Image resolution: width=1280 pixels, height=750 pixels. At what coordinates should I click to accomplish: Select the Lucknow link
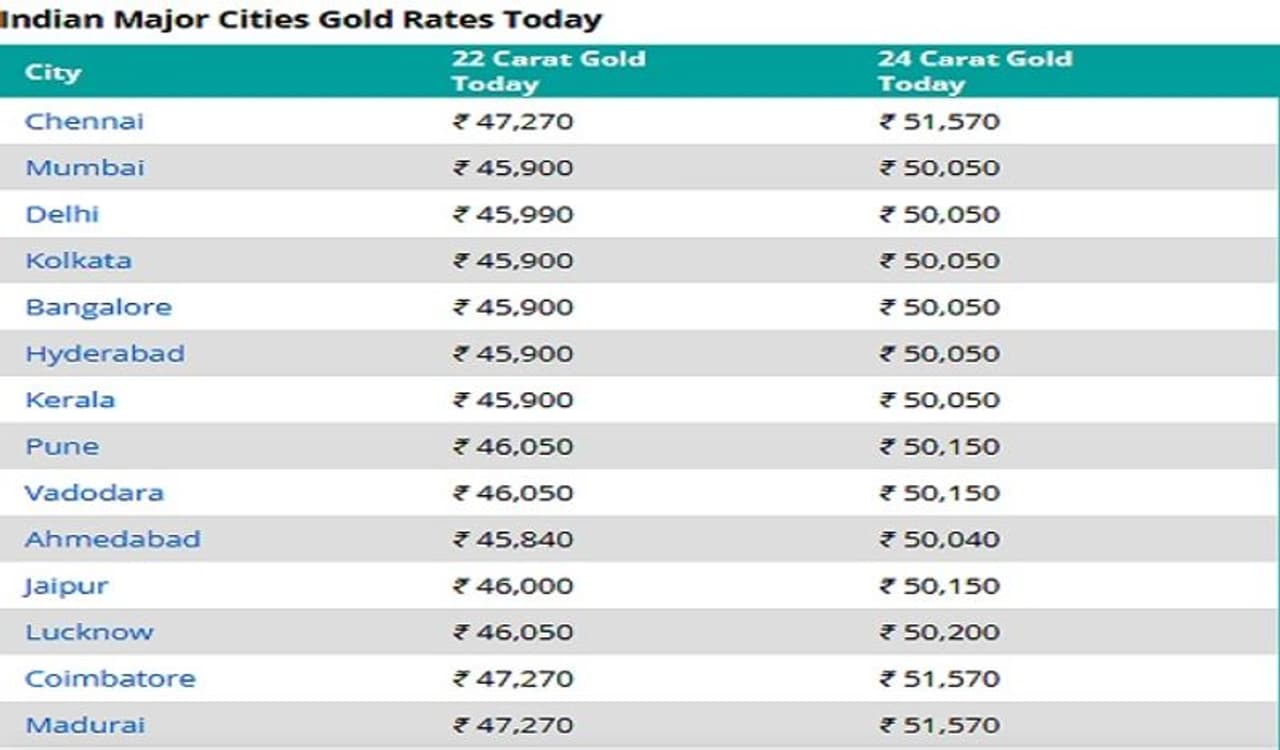pos(89,632)
